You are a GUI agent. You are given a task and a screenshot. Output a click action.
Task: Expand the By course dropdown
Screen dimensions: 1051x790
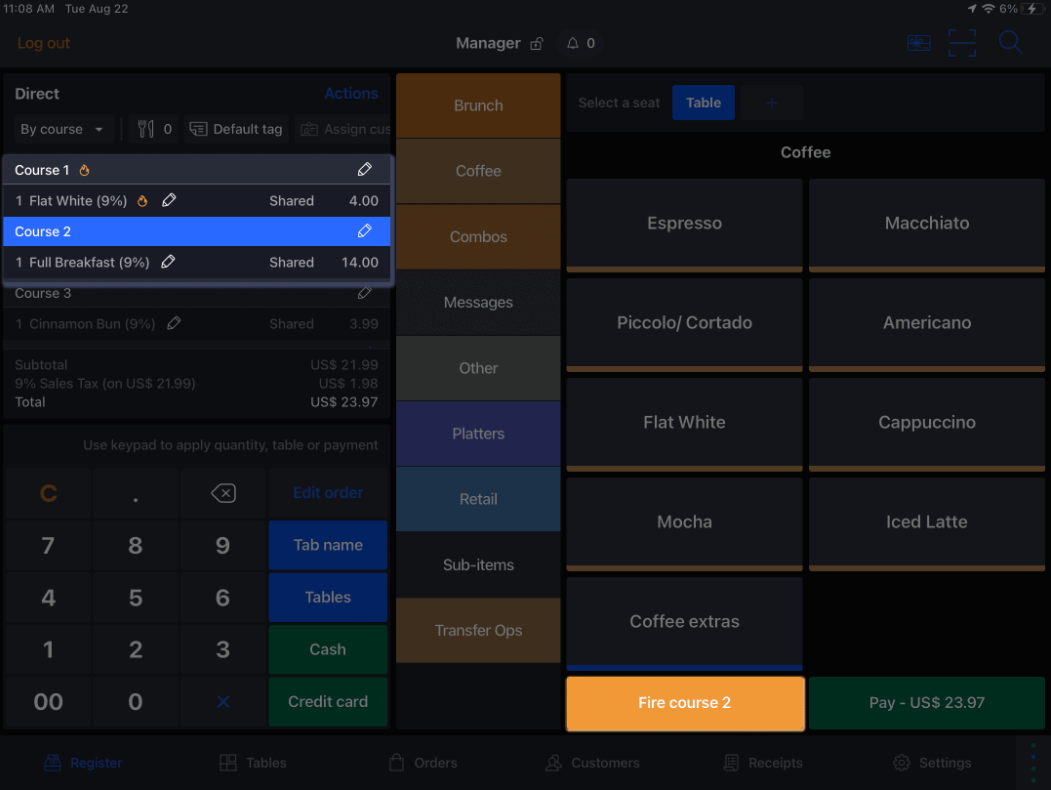pos(62,129)
